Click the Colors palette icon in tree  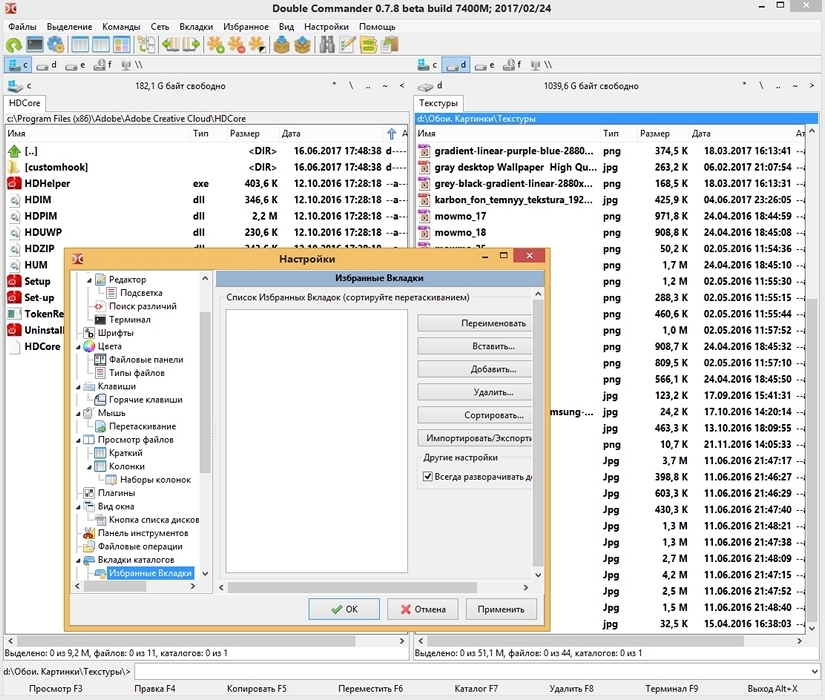[x=88, y=346]
